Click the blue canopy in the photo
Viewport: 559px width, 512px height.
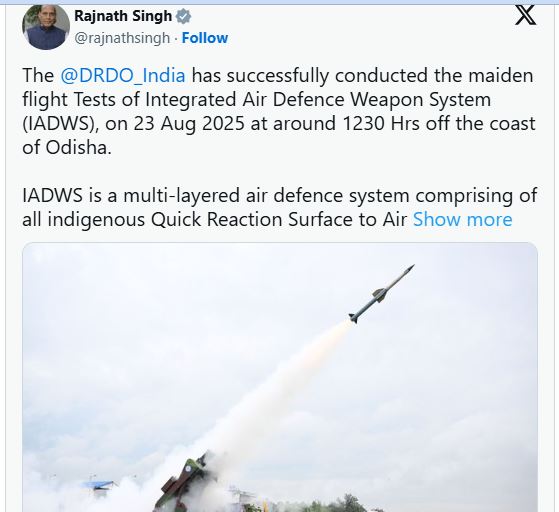[x=98, y=485]
